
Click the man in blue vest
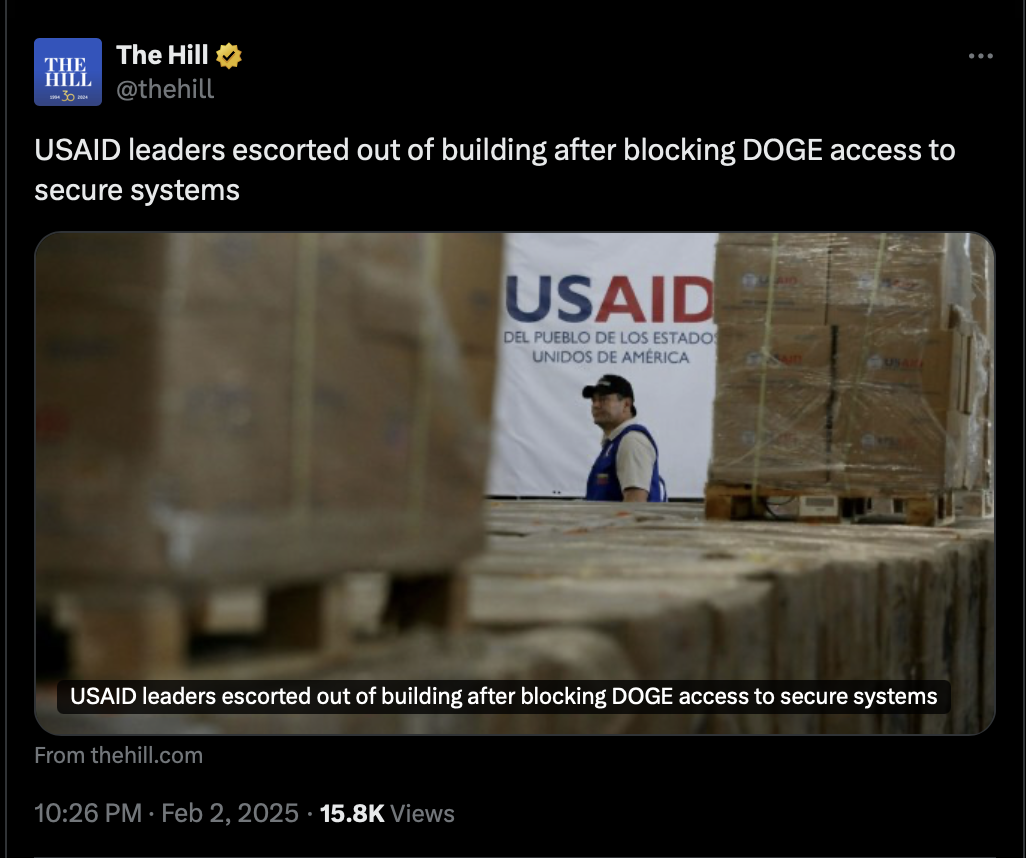(623, 438)
